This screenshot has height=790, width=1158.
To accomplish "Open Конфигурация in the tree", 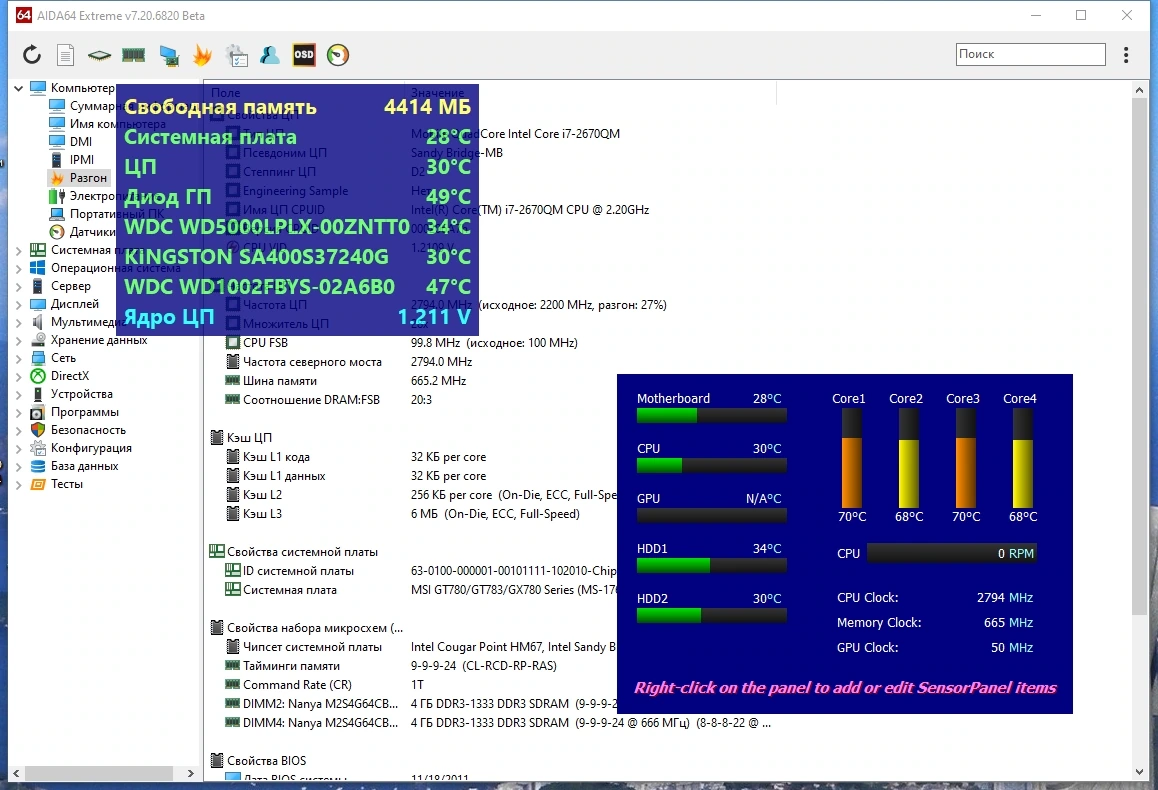I will [91, 448].
